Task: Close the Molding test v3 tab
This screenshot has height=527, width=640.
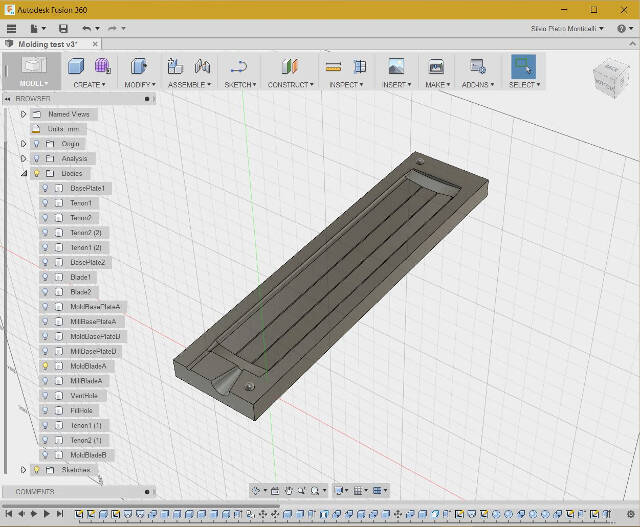Action: pos(95,44)
